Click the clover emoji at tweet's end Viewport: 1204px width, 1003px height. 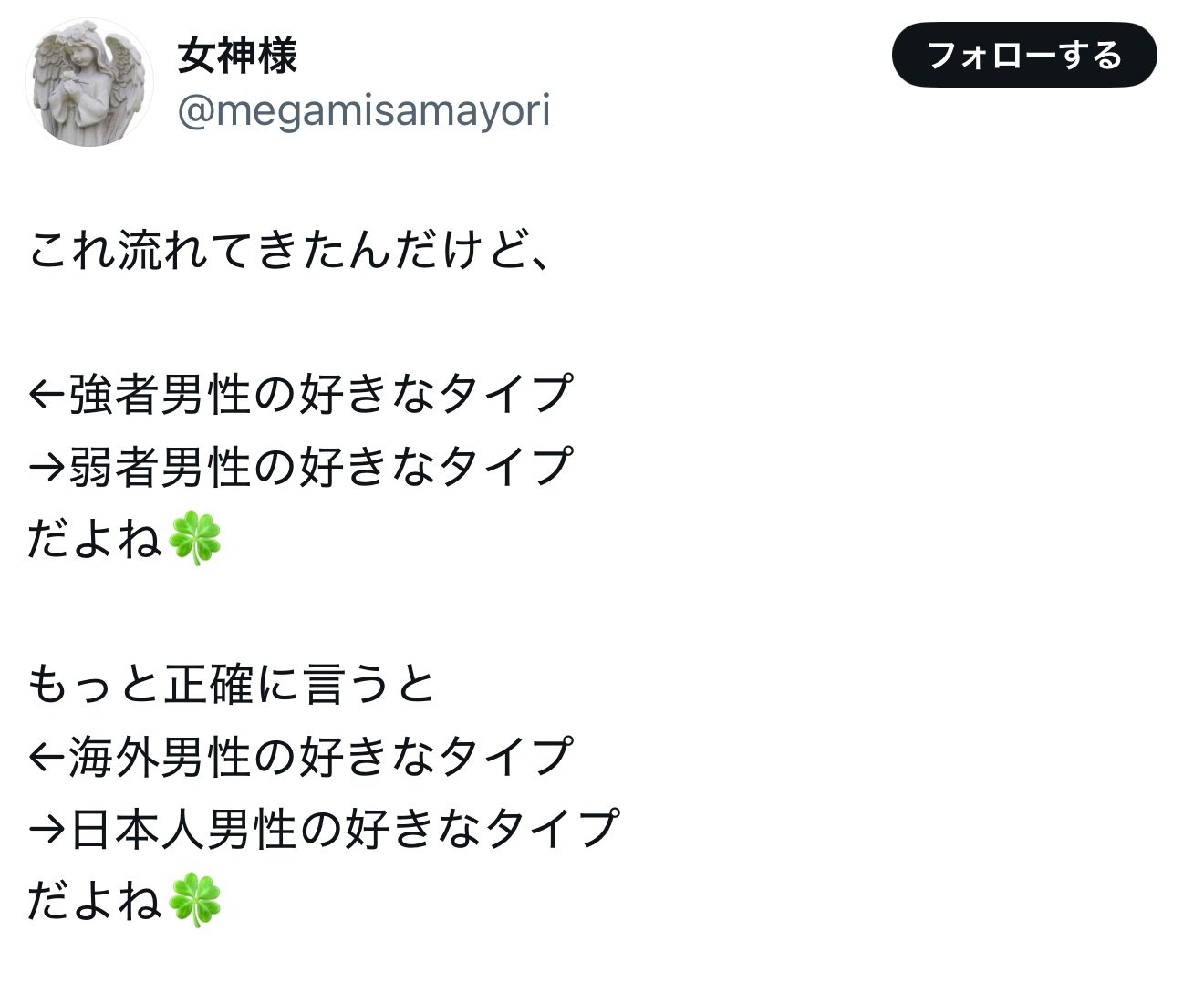pyautogui.click(x=195, y=900)
